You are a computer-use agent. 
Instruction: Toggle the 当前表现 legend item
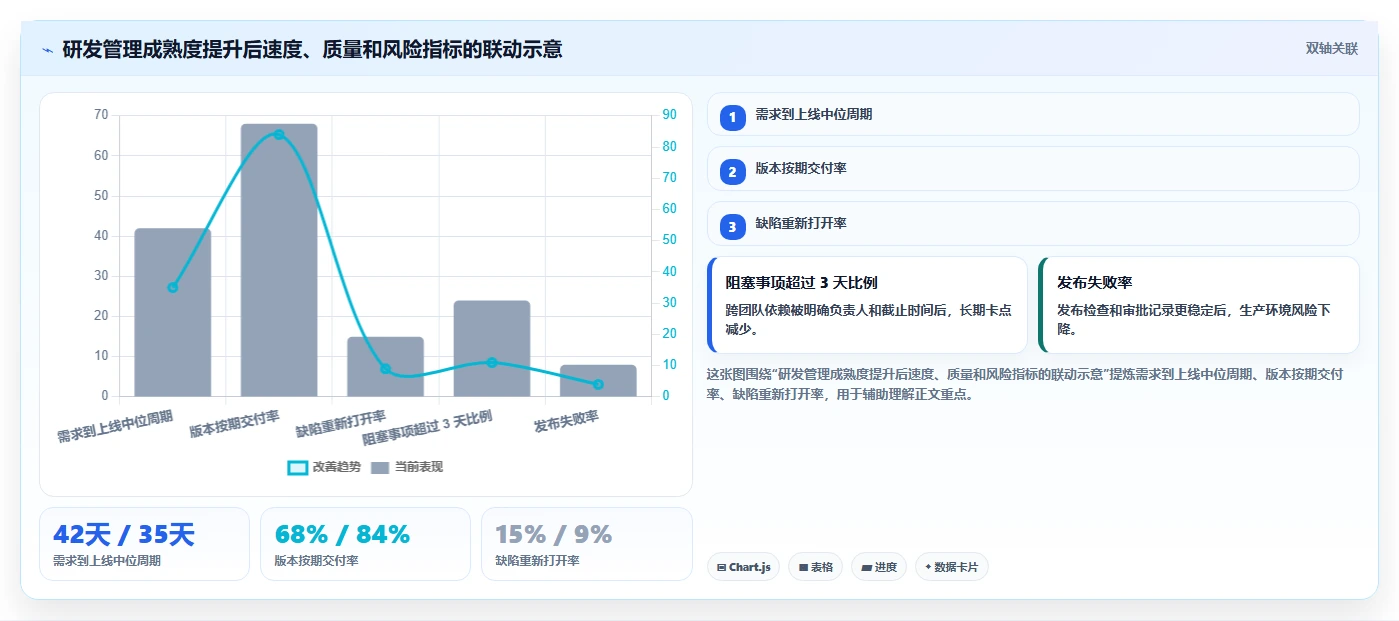[407, 467]
